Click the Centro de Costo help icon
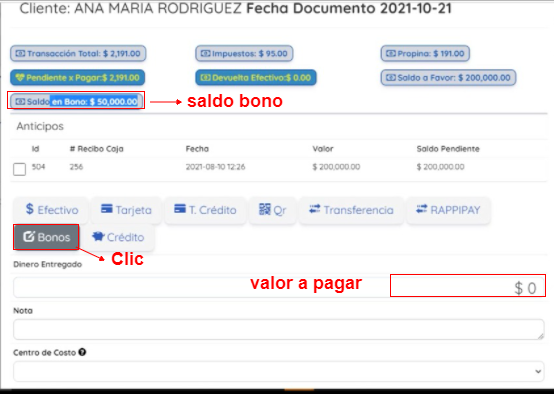Image resolution: width=554 pixels, height=394 pixels. 82,352
